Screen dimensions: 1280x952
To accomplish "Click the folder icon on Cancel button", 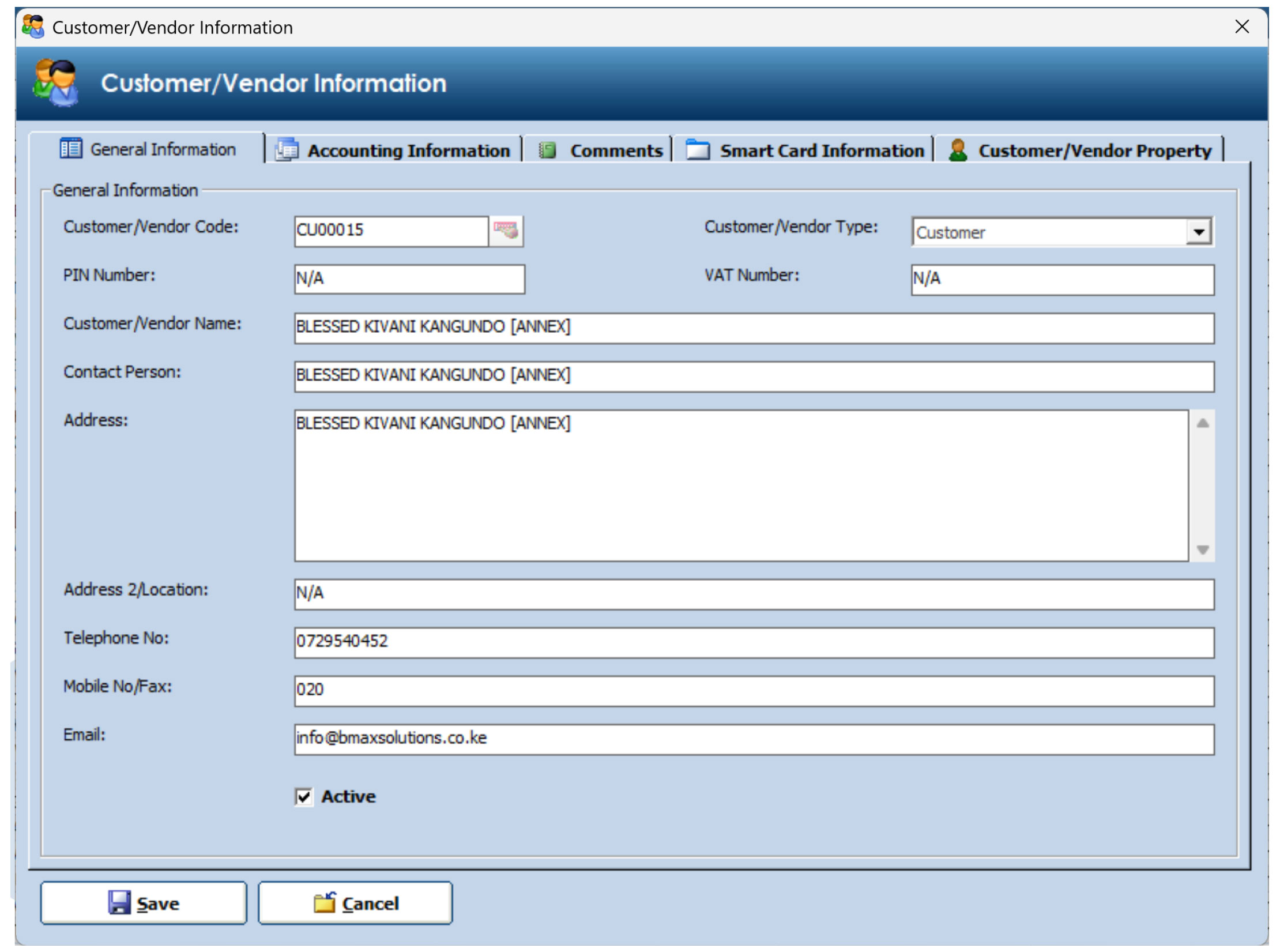I will [325, 902].
